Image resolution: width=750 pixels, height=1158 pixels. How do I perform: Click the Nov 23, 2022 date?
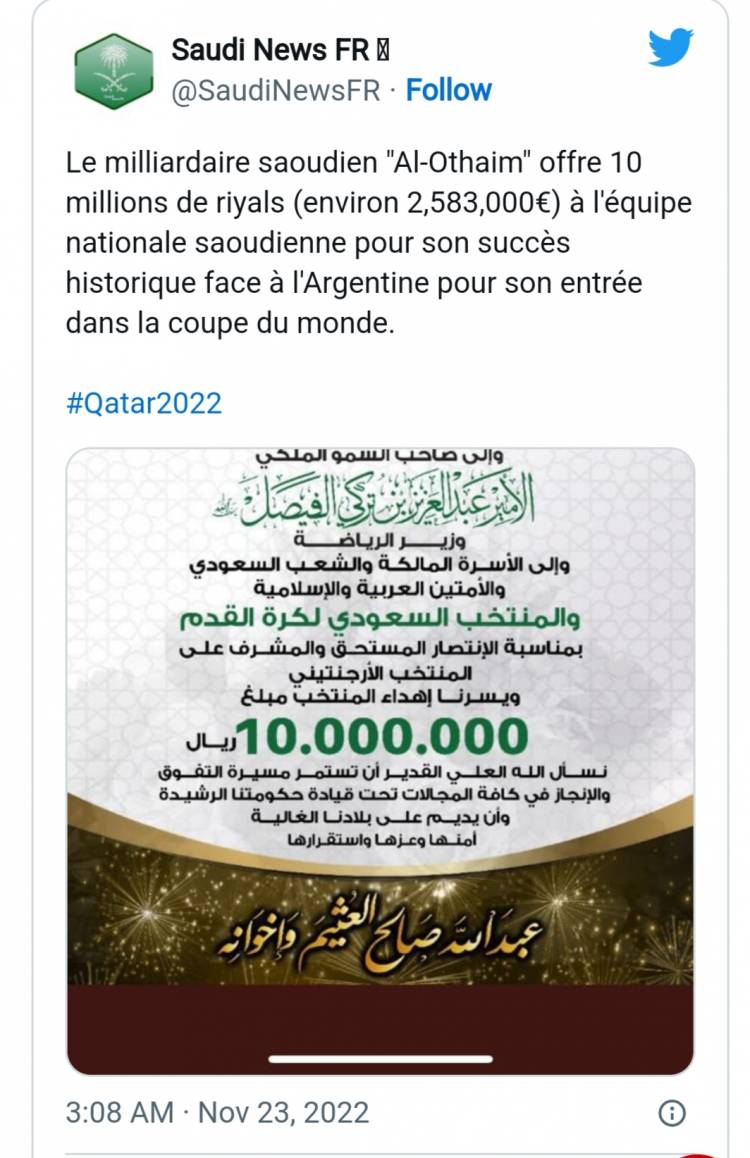(x=284, y=1112)
